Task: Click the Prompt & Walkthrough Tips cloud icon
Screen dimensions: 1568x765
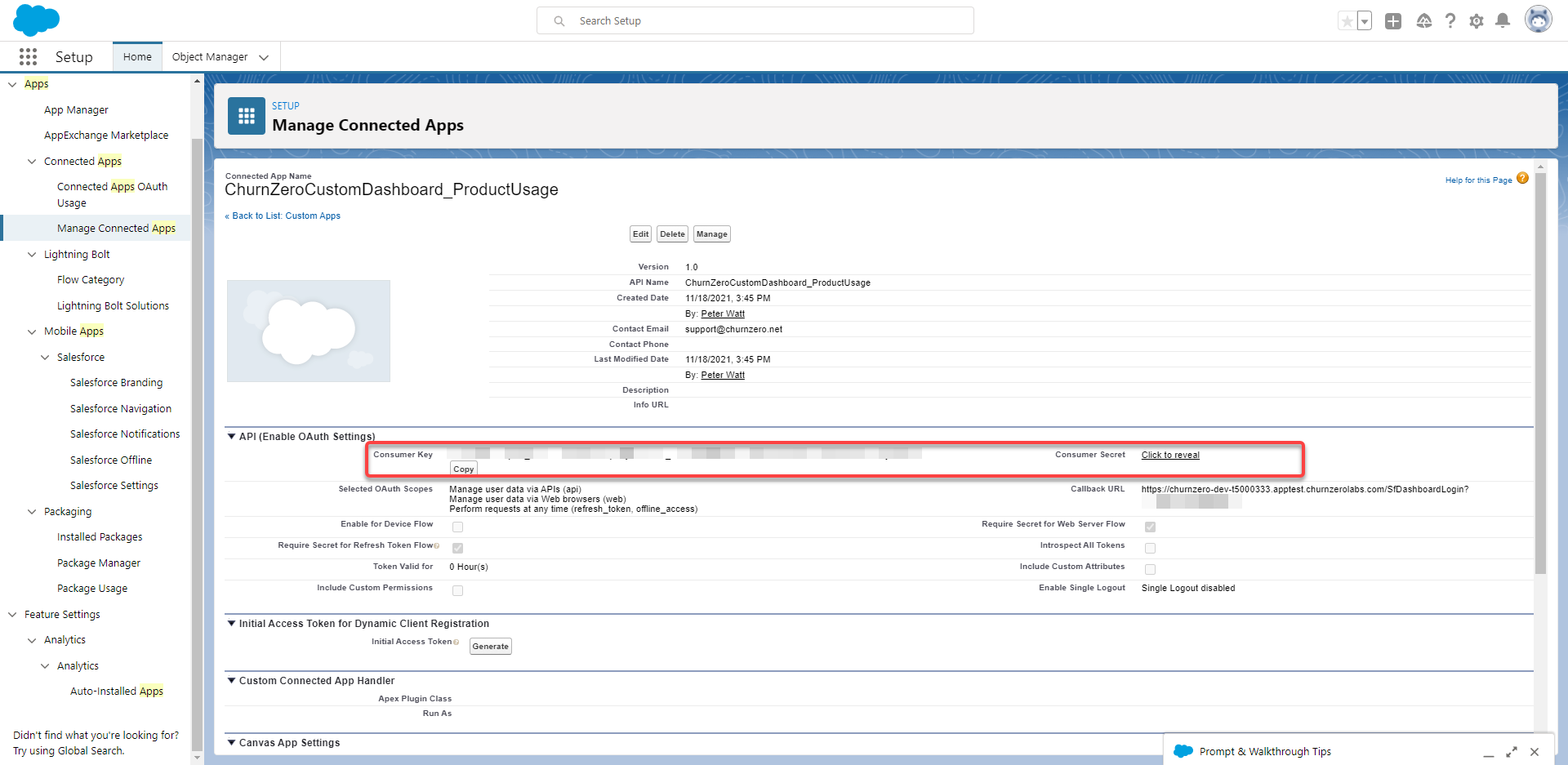Action: tap(1183, 751)
